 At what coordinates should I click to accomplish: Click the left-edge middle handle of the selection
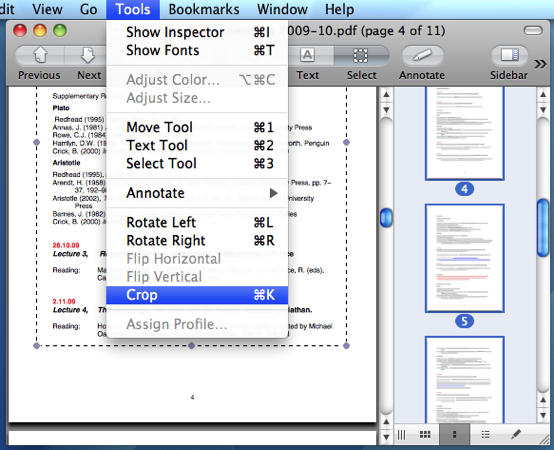tap(36, 142)
